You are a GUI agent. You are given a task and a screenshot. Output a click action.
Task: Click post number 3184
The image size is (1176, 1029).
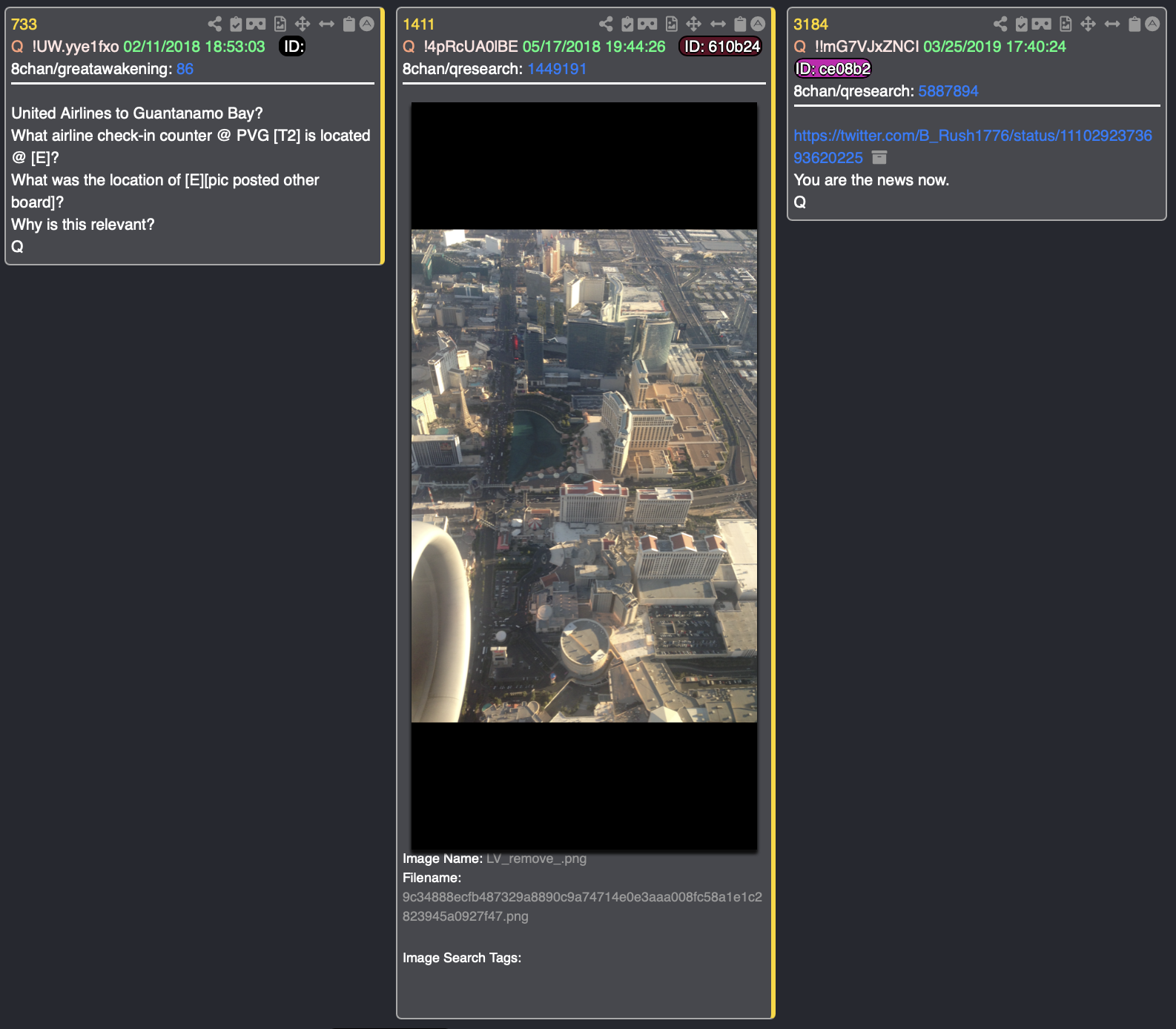(x=810, y=24)
